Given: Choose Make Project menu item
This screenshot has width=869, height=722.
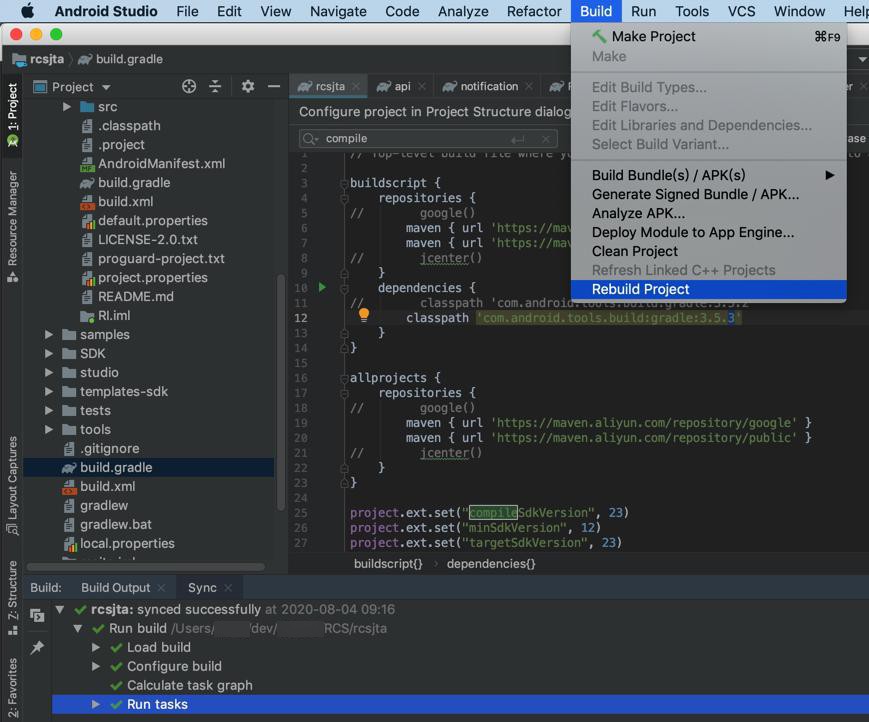Looking at the screenshot, I should (x=708, y=37).
